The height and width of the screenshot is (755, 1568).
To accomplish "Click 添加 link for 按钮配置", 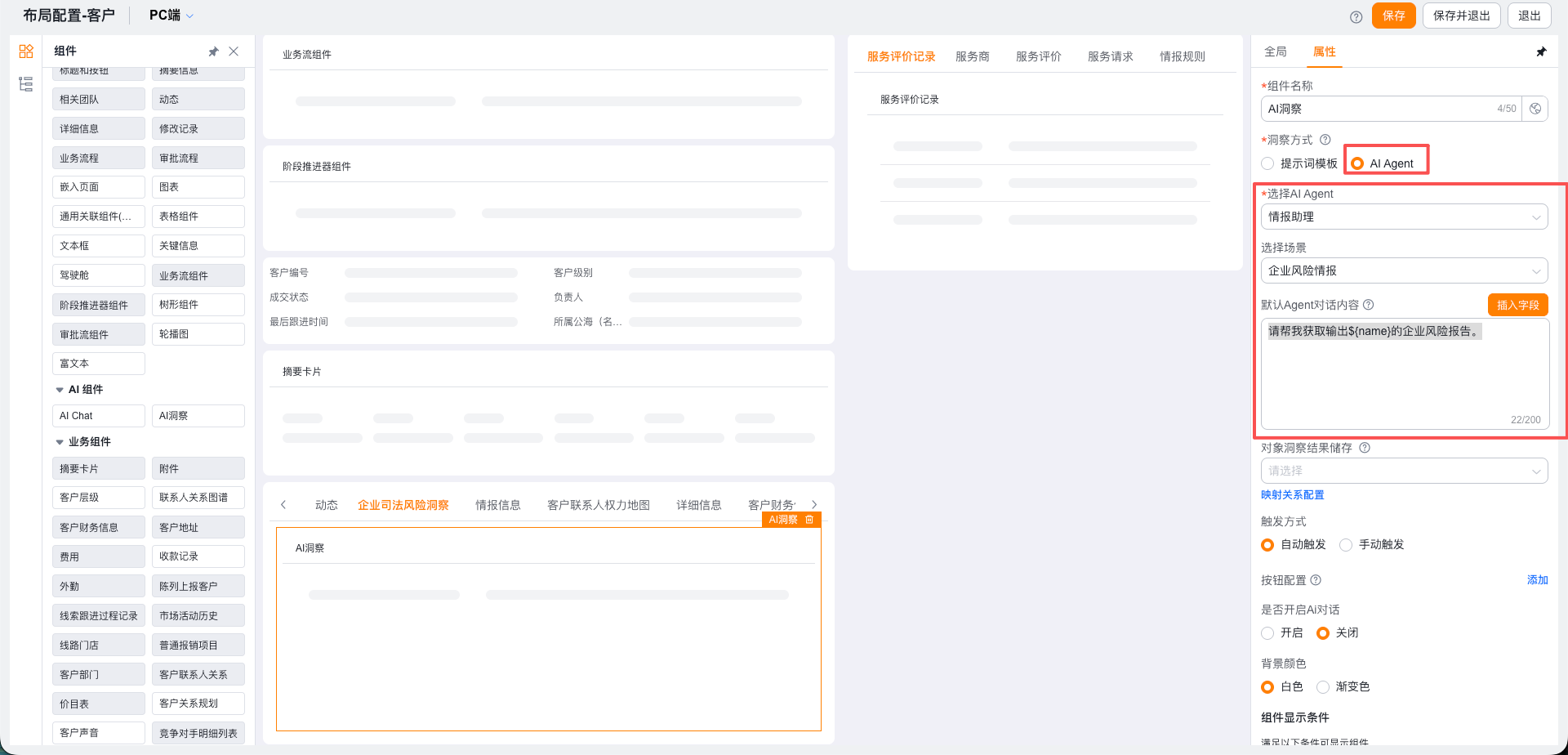I will pos(1538,580).
